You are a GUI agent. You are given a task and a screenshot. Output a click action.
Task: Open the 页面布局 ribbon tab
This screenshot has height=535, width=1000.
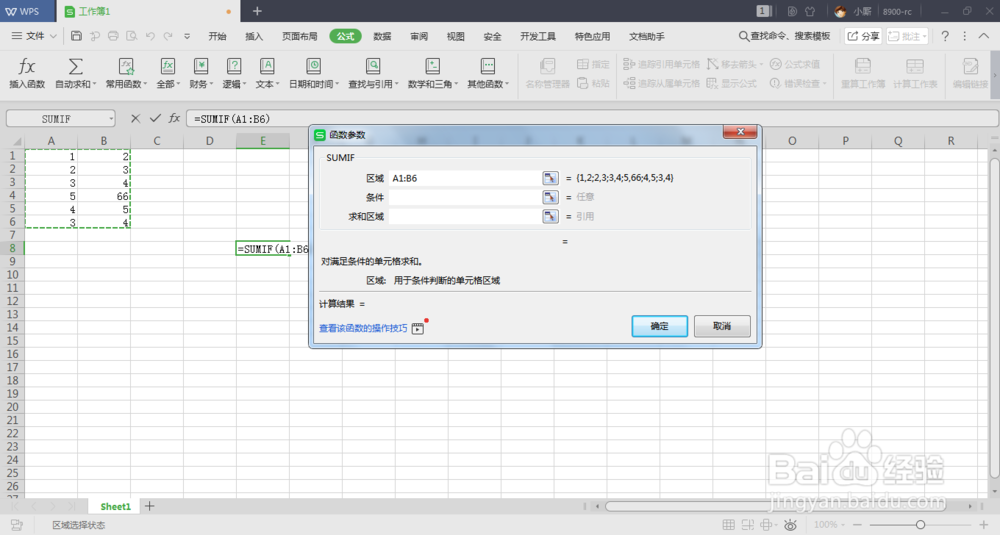tap(300, 36)
